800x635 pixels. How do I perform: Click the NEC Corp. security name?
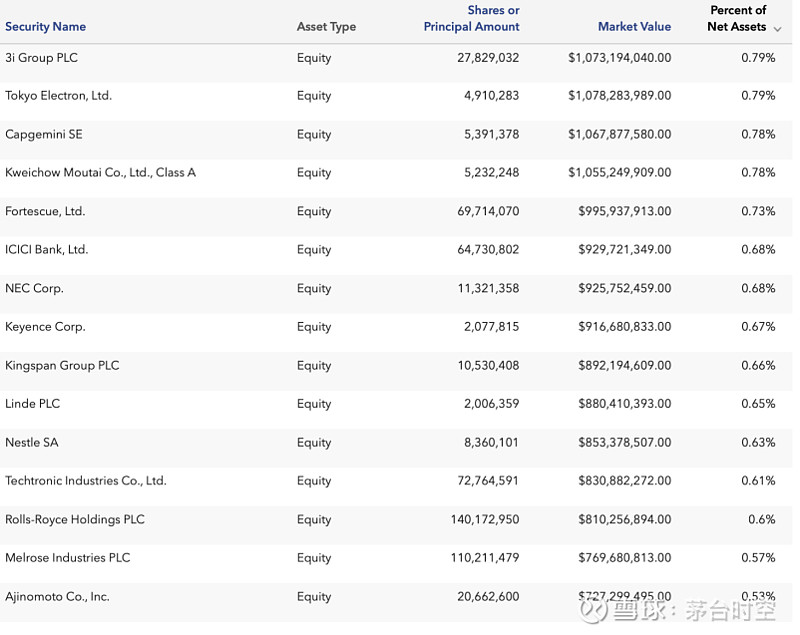(x=34, y=289)
